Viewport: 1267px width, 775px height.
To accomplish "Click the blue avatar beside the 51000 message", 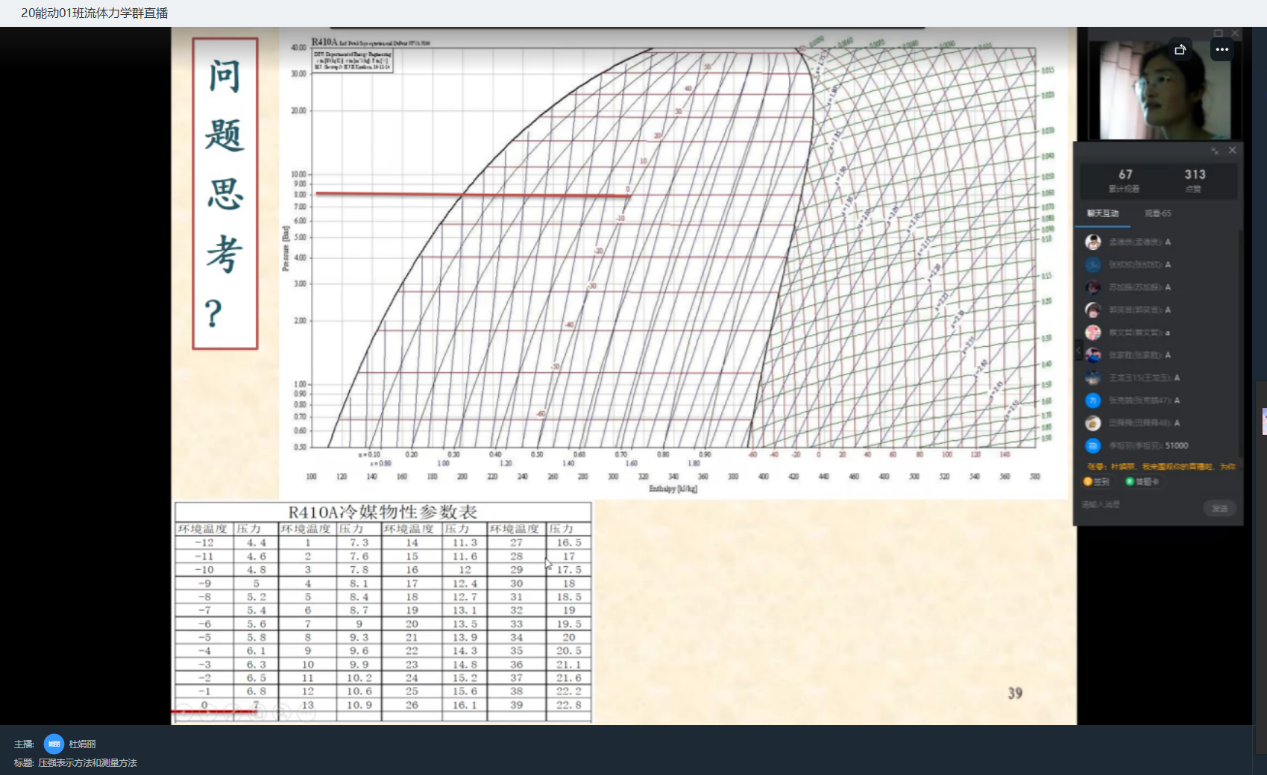I will (x=1094, y=446).
